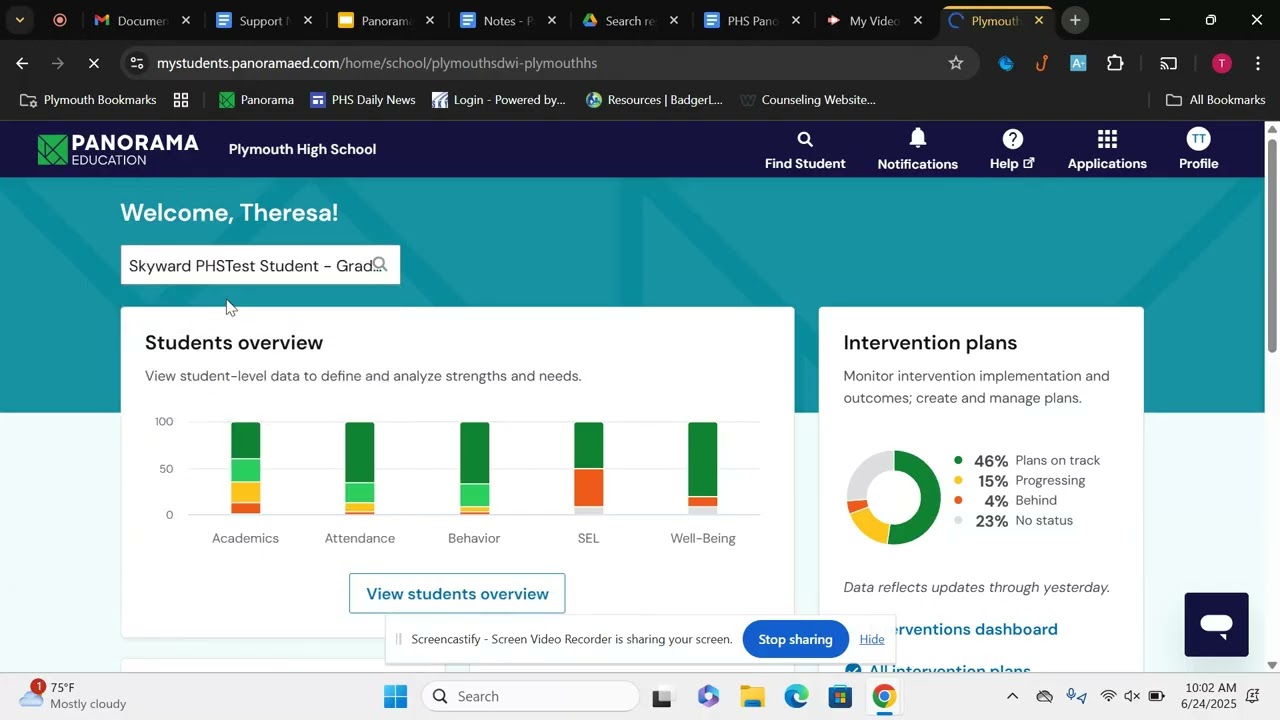Open the Panorama bookmark
Image resolution: width=1280 pixels, height=720 pixels.
[x=256, y=100]
